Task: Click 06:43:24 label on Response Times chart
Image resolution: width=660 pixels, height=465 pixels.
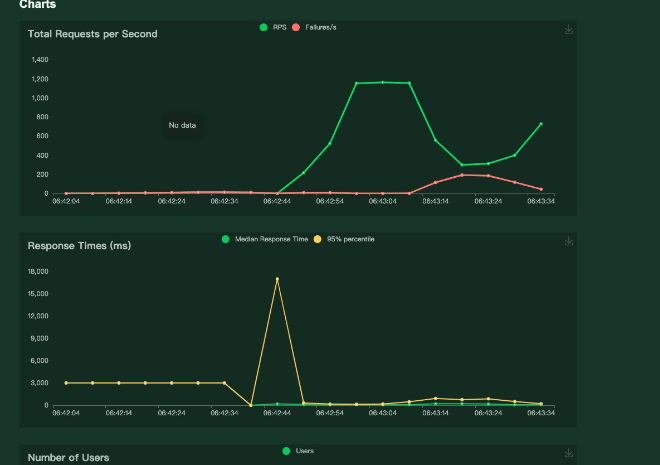Action: (x=488, y=413)
